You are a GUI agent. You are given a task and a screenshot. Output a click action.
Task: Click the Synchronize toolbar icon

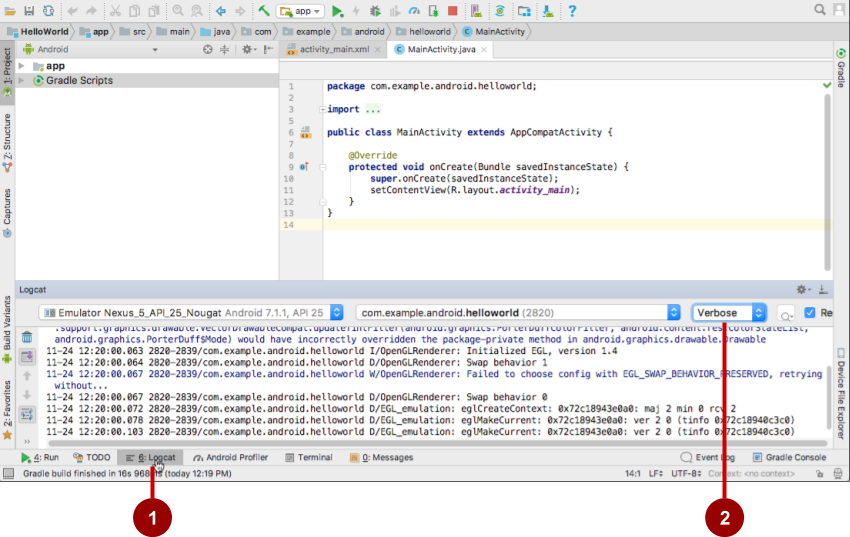click(x=49, y=11)
